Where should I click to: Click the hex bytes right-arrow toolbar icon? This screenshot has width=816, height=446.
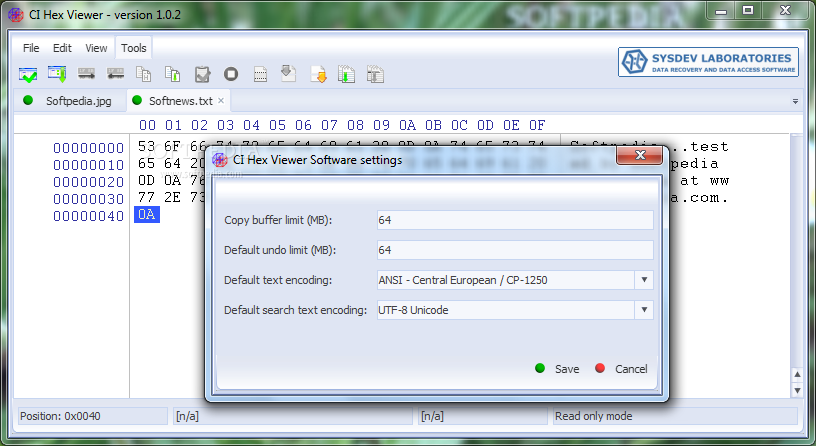(86, 74)
